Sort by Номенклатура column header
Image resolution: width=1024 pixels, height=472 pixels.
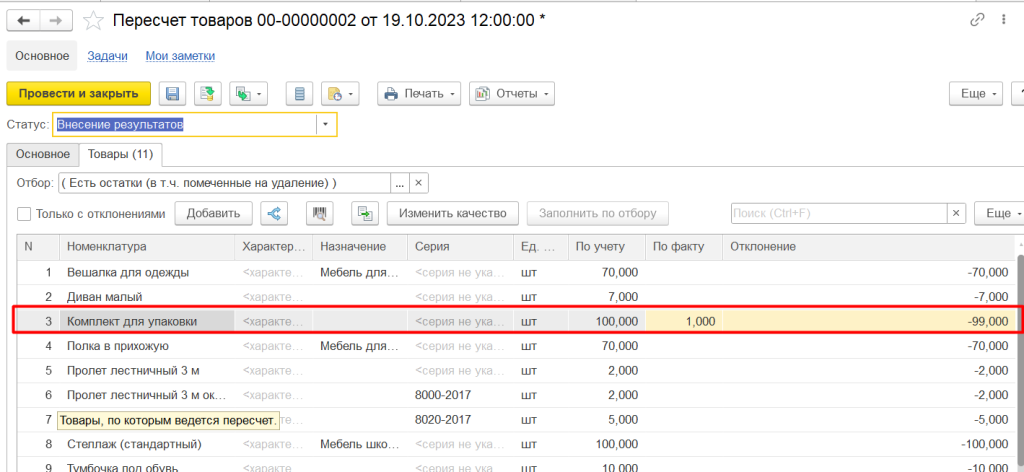coord(147,247)
